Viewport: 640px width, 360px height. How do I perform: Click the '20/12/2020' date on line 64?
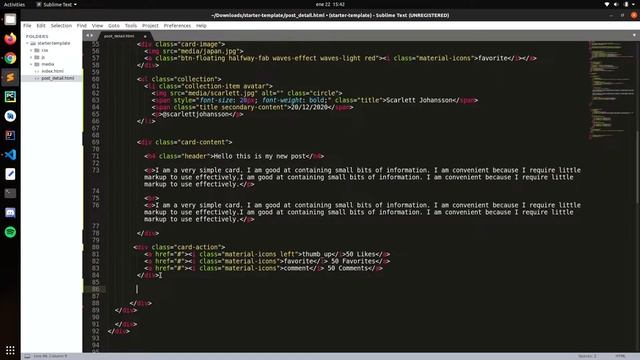tap(309, 107)
